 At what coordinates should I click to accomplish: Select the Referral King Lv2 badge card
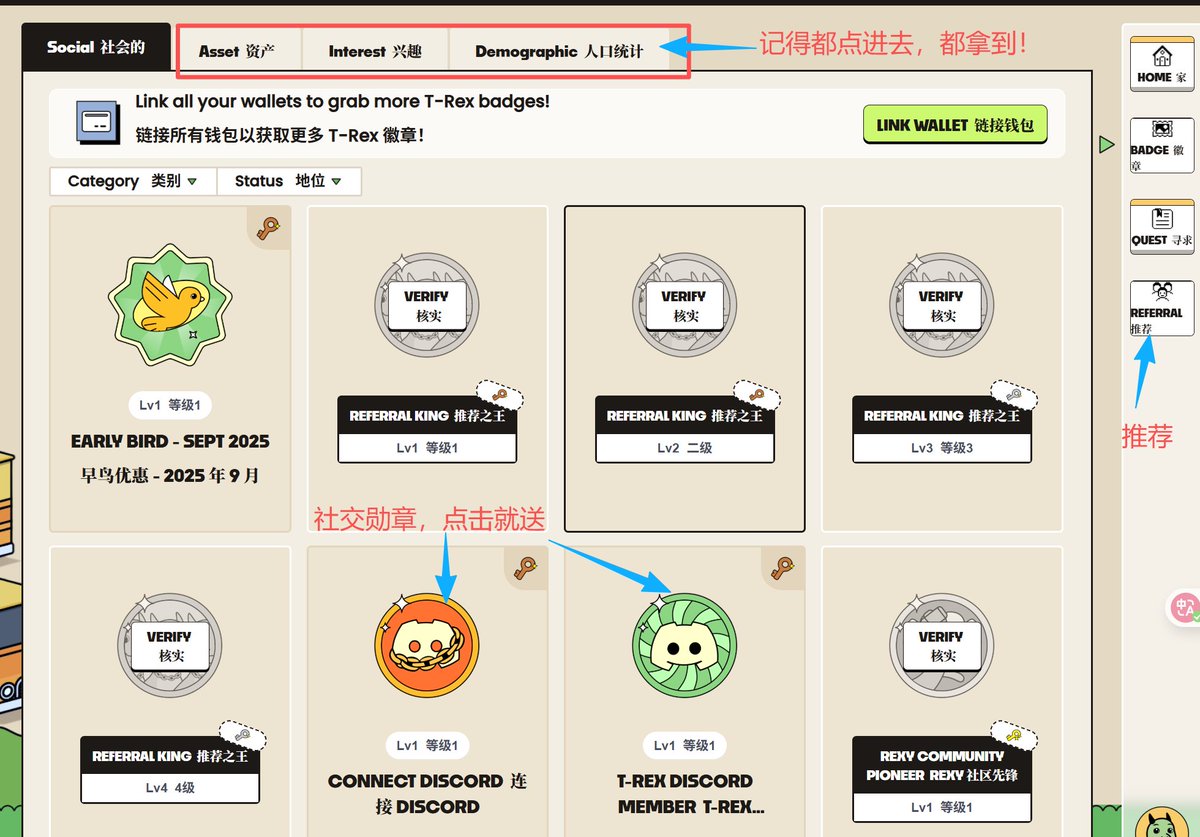pyautogui.click(x=685, y=369)
